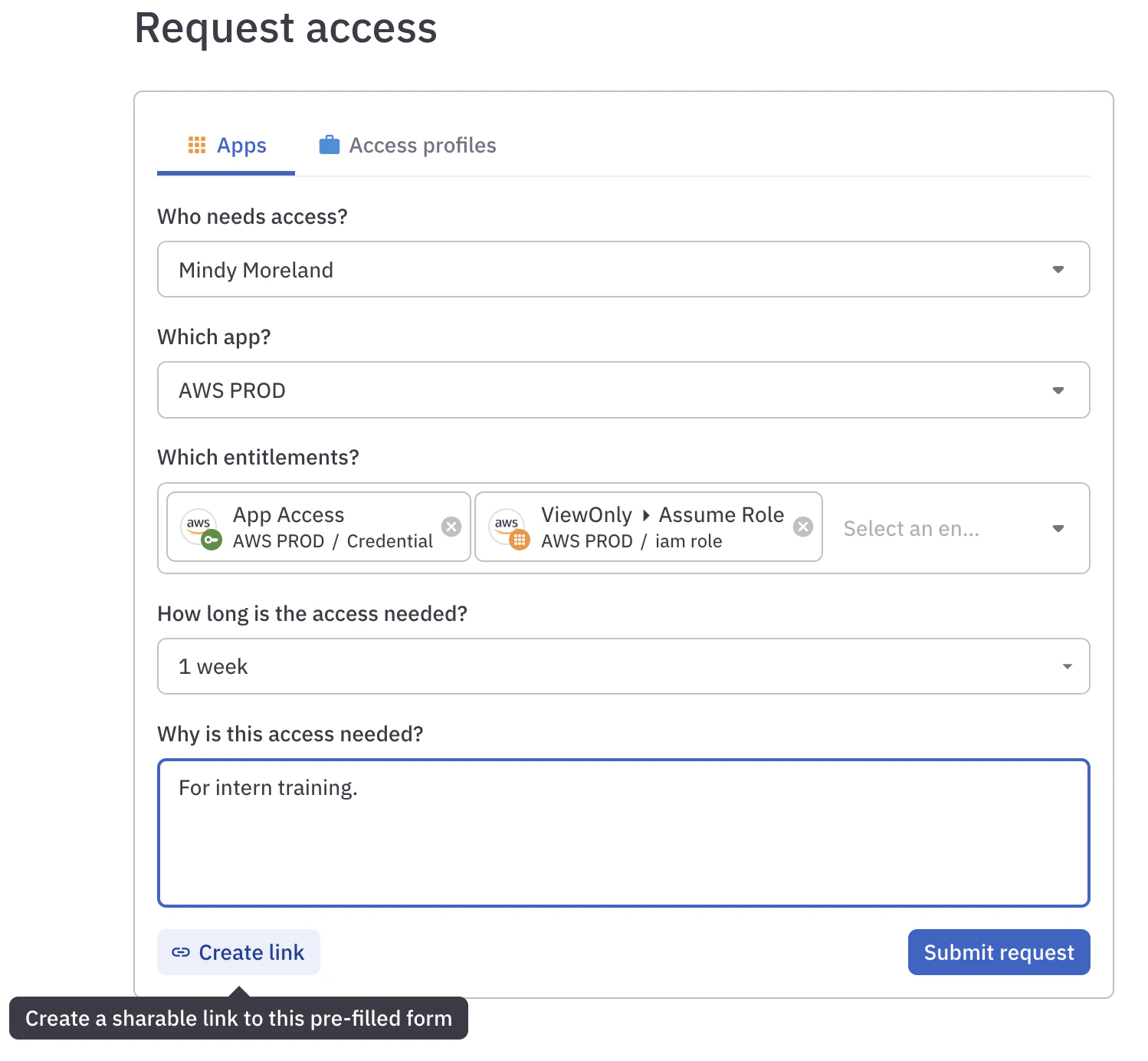
Task: Click the Apps grid icon
Action: pyautogui.click(x=198, y=144)
